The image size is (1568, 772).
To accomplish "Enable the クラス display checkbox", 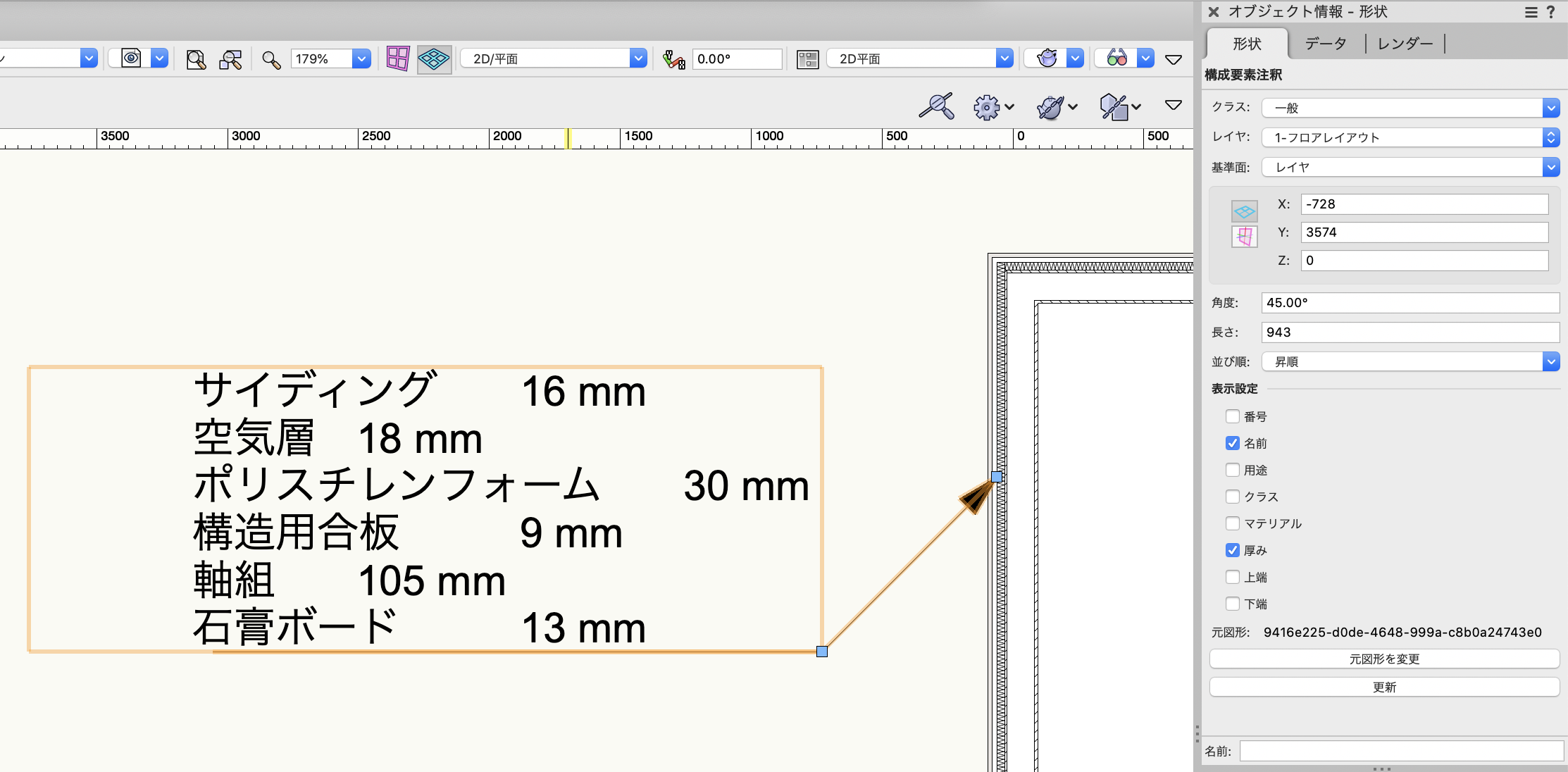I will (1233, 497).
